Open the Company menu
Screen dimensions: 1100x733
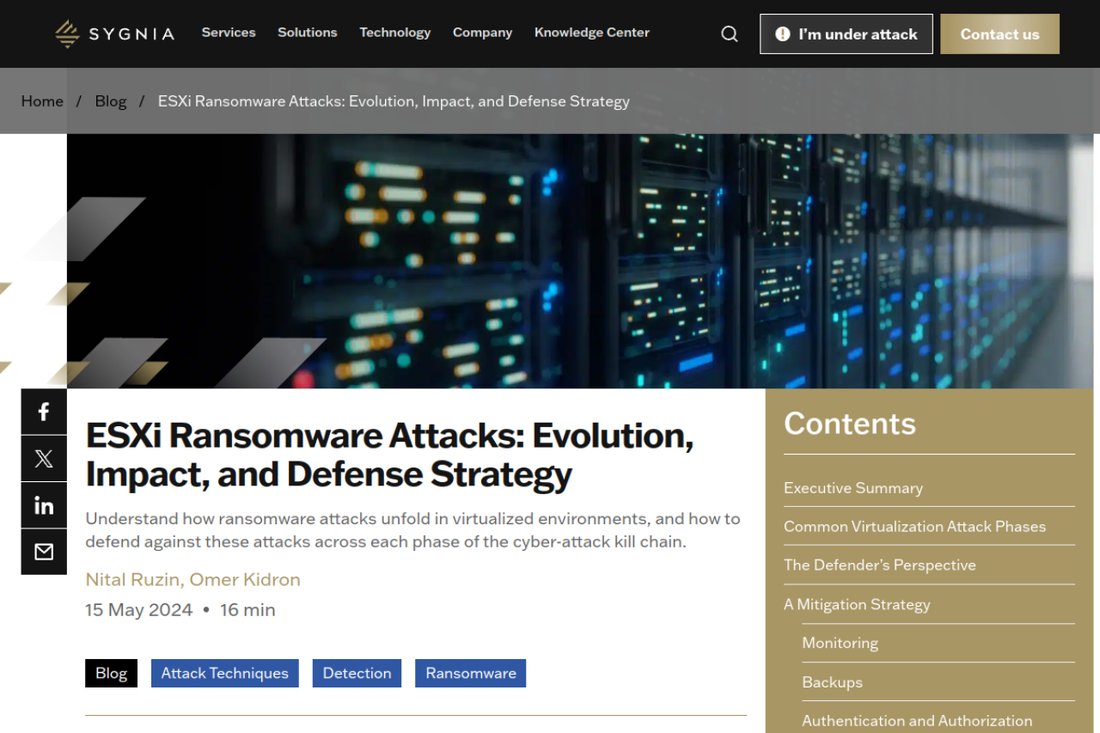point(483,32)
